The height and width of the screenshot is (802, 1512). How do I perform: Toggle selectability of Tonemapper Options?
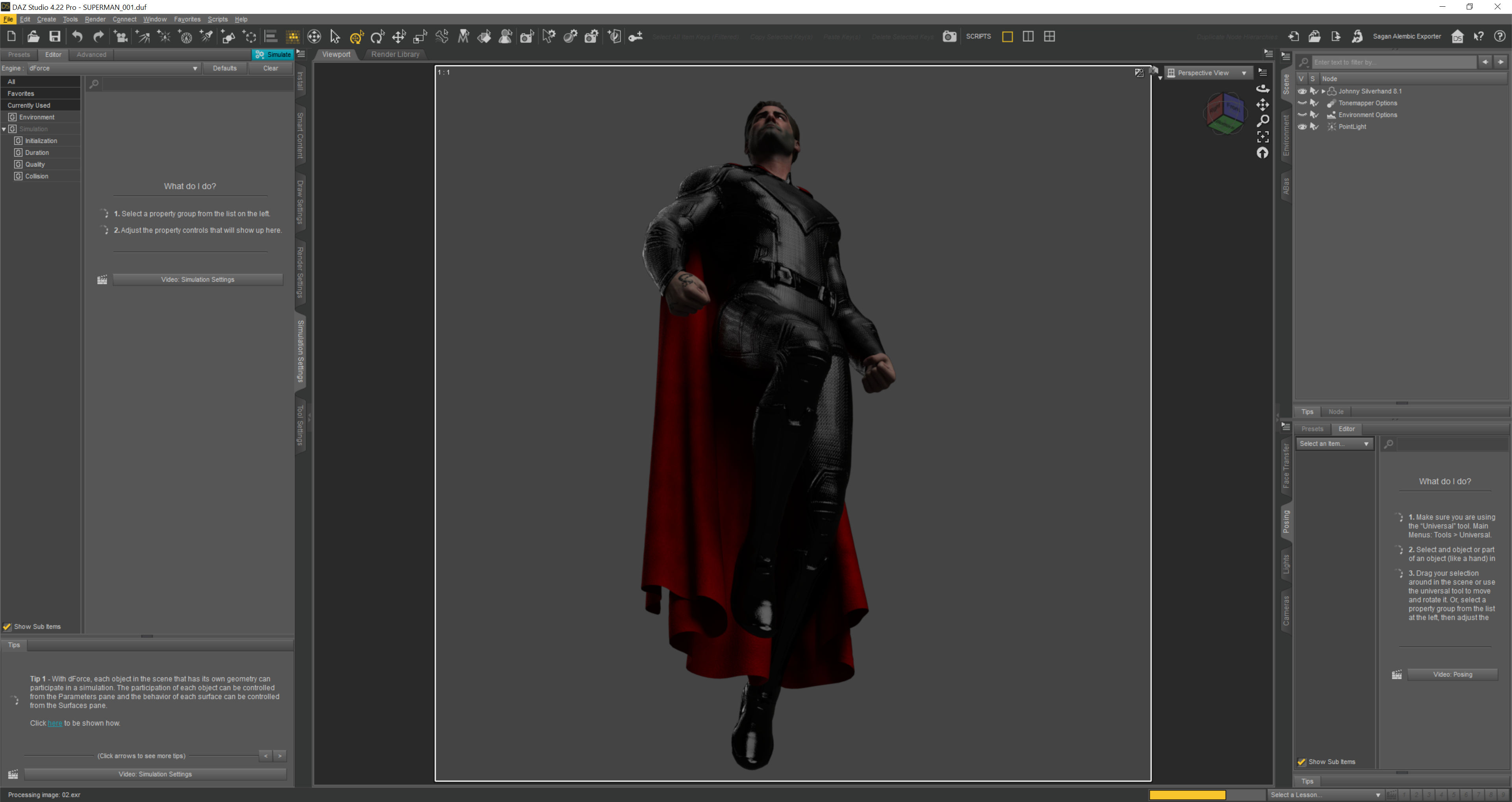[x=1314, y=103]
